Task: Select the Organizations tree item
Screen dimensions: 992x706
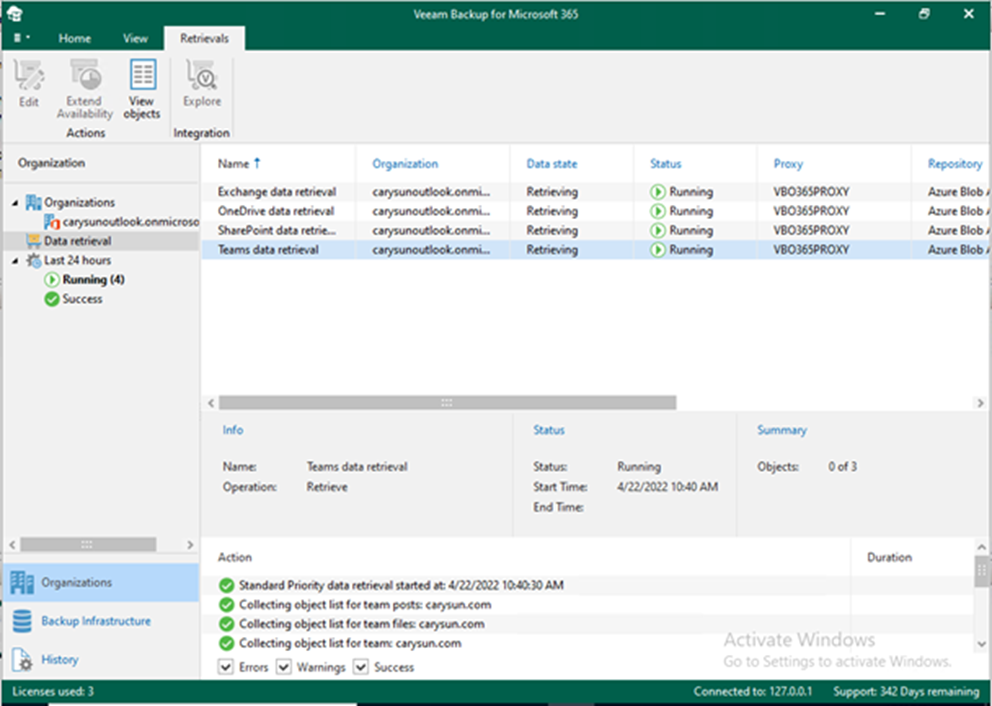Action: [79, 202]
